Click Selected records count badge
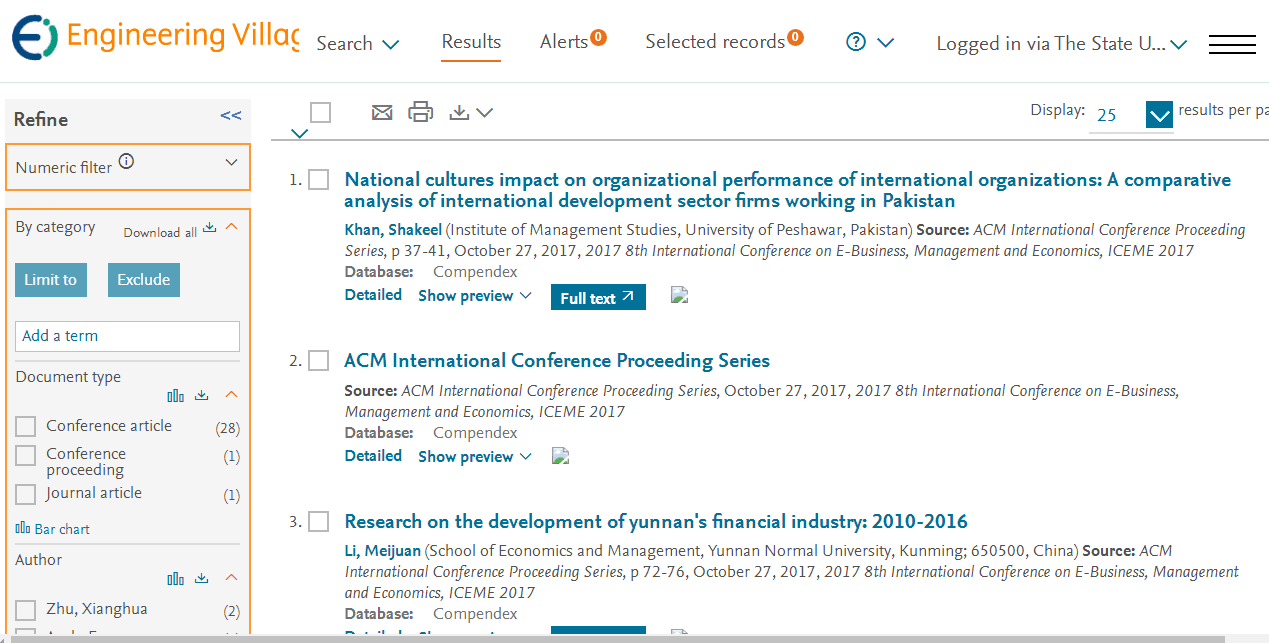This screenshot has width=1269, height=643. (x=795, y=38)
